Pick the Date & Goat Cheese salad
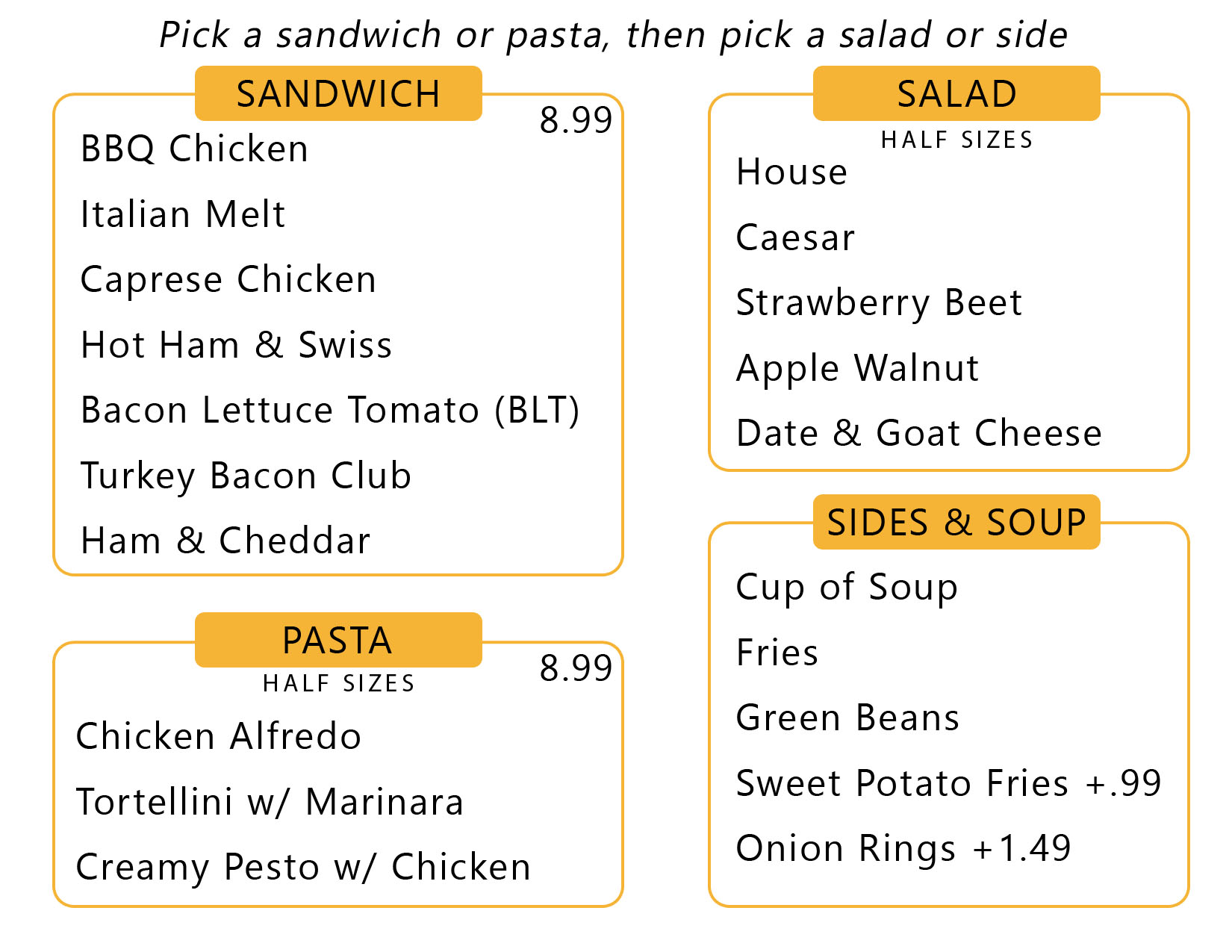Viewport: 1232px width, 952px height. 918,433
